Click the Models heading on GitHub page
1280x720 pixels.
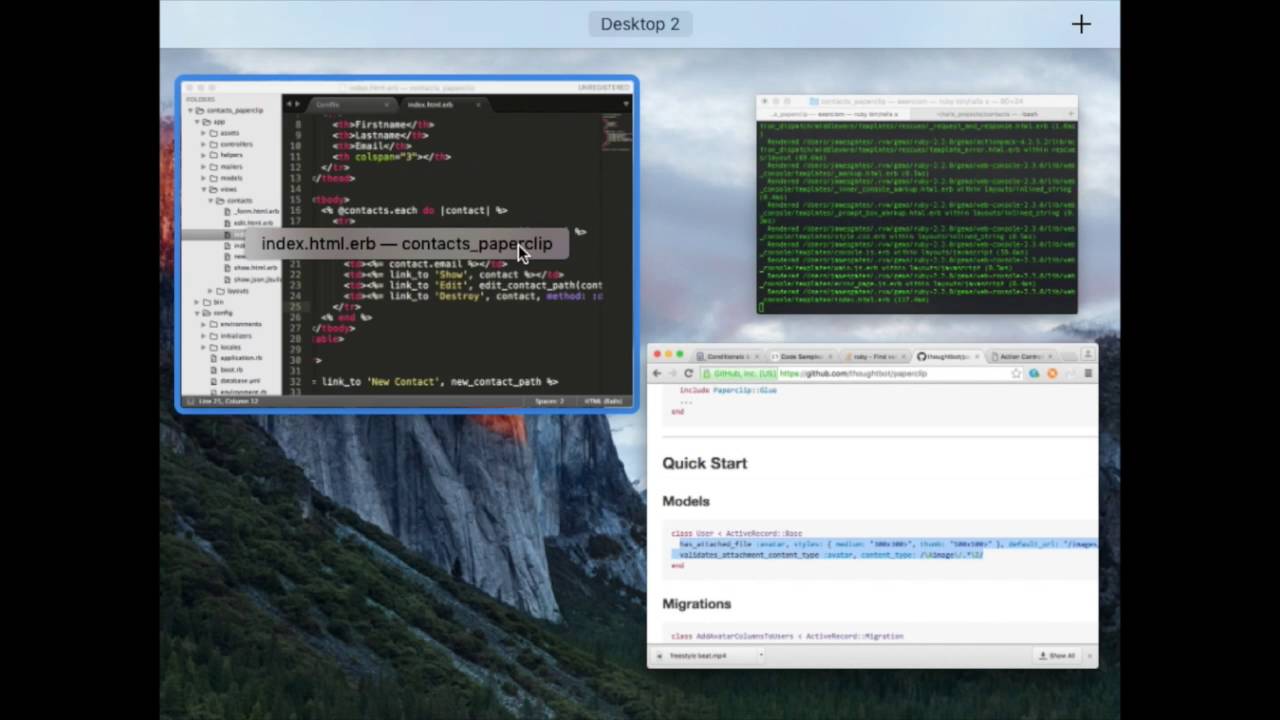686,501
